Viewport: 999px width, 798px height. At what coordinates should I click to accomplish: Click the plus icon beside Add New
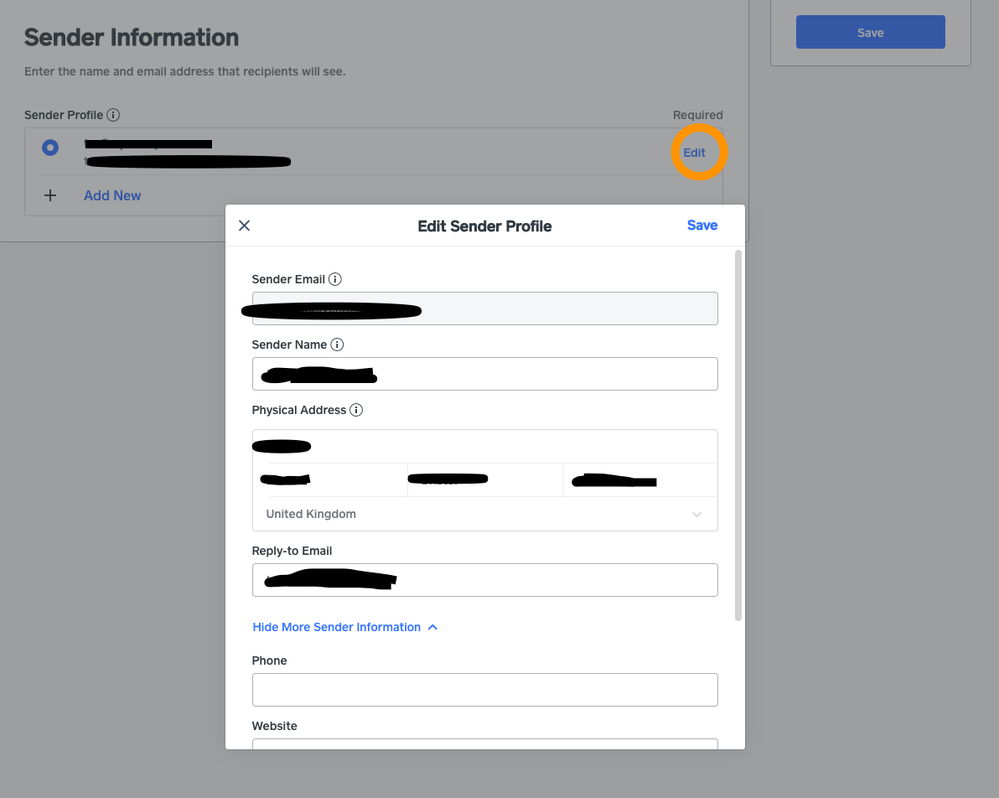(x=50, y=196)
